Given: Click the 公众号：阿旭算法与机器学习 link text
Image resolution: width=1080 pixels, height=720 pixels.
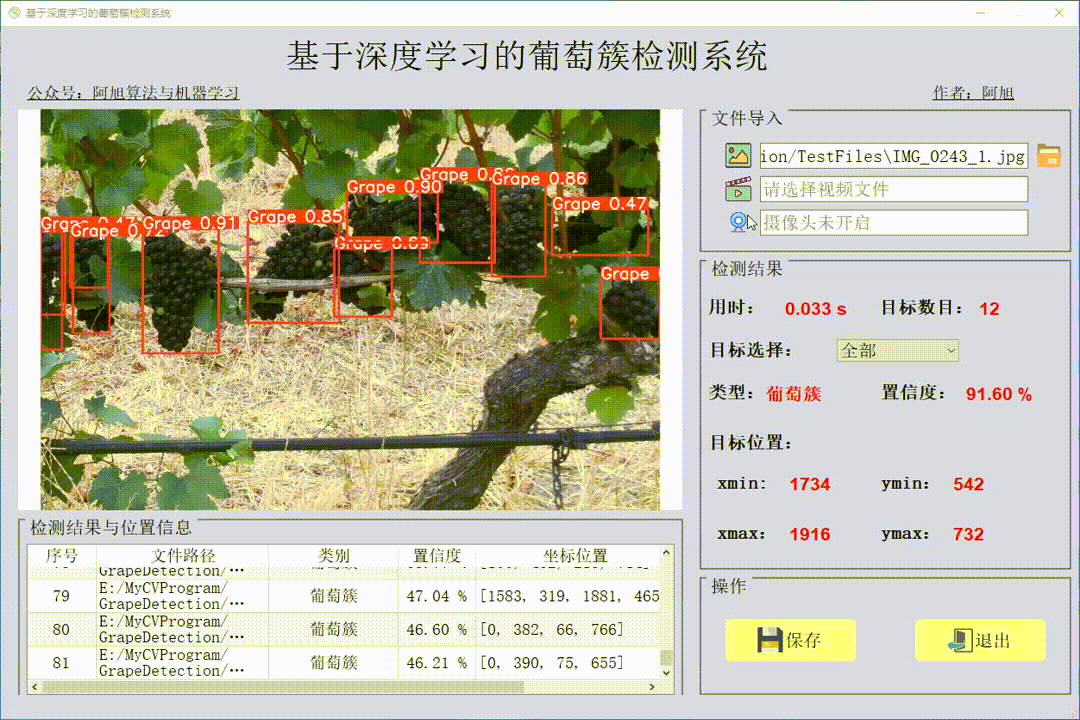Looking at the screenshot, I should tap(133, 92).
